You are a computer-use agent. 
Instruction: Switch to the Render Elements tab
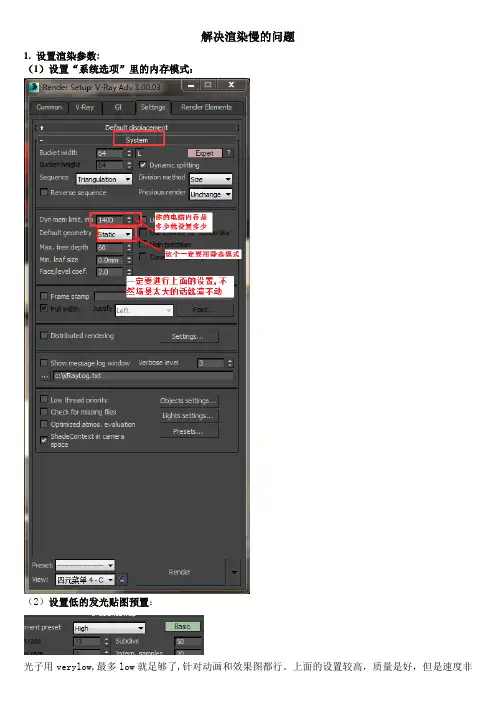[207, 107]
